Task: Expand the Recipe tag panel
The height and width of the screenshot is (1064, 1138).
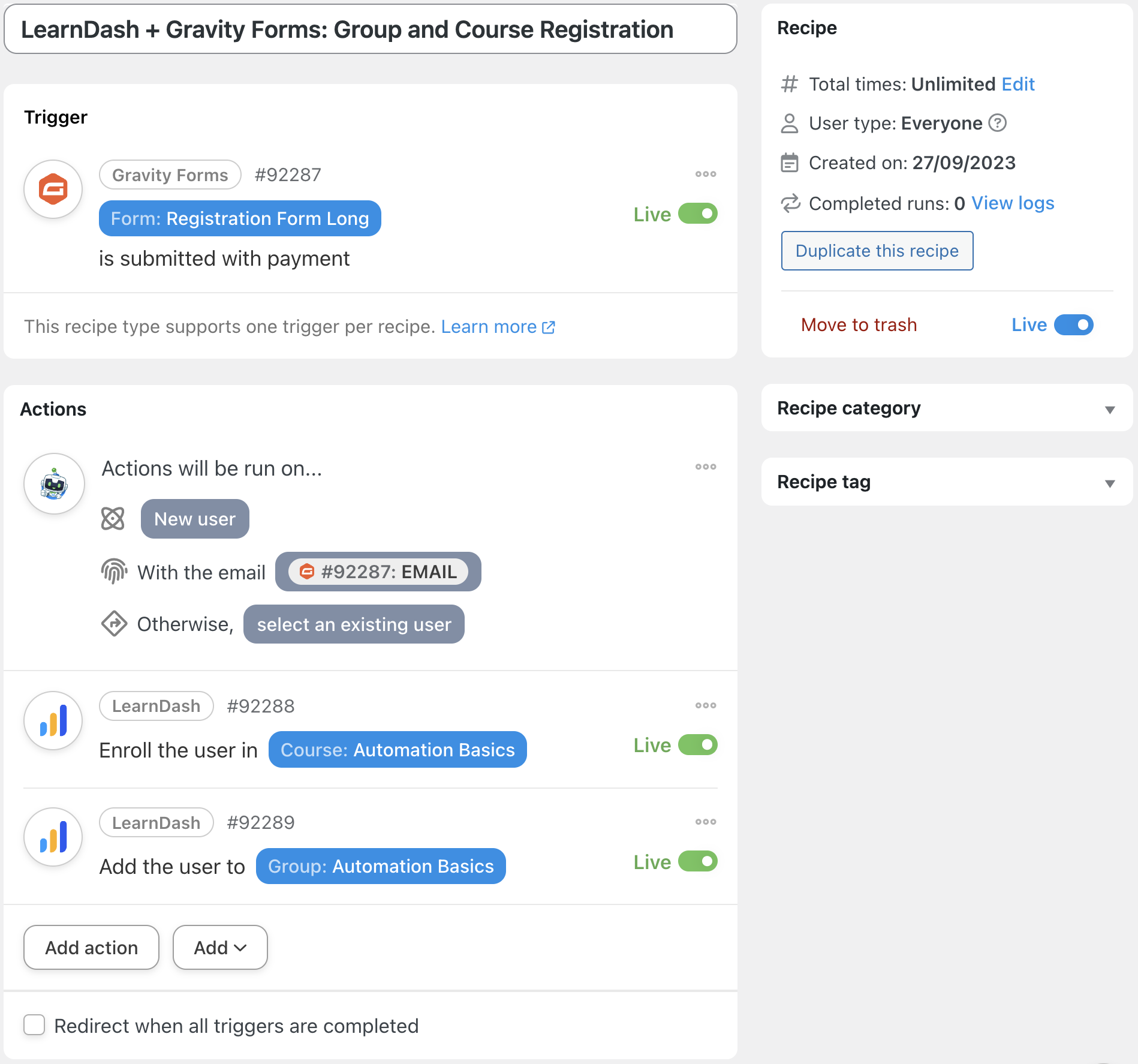Action: click(947, 482)
